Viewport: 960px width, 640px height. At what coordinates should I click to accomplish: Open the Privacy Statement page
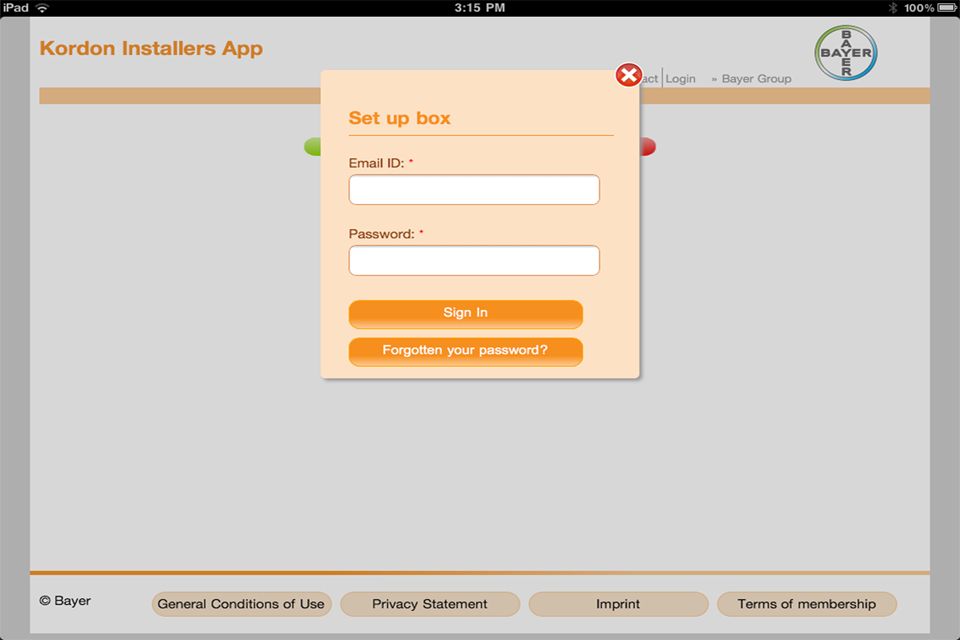[430, 604]
